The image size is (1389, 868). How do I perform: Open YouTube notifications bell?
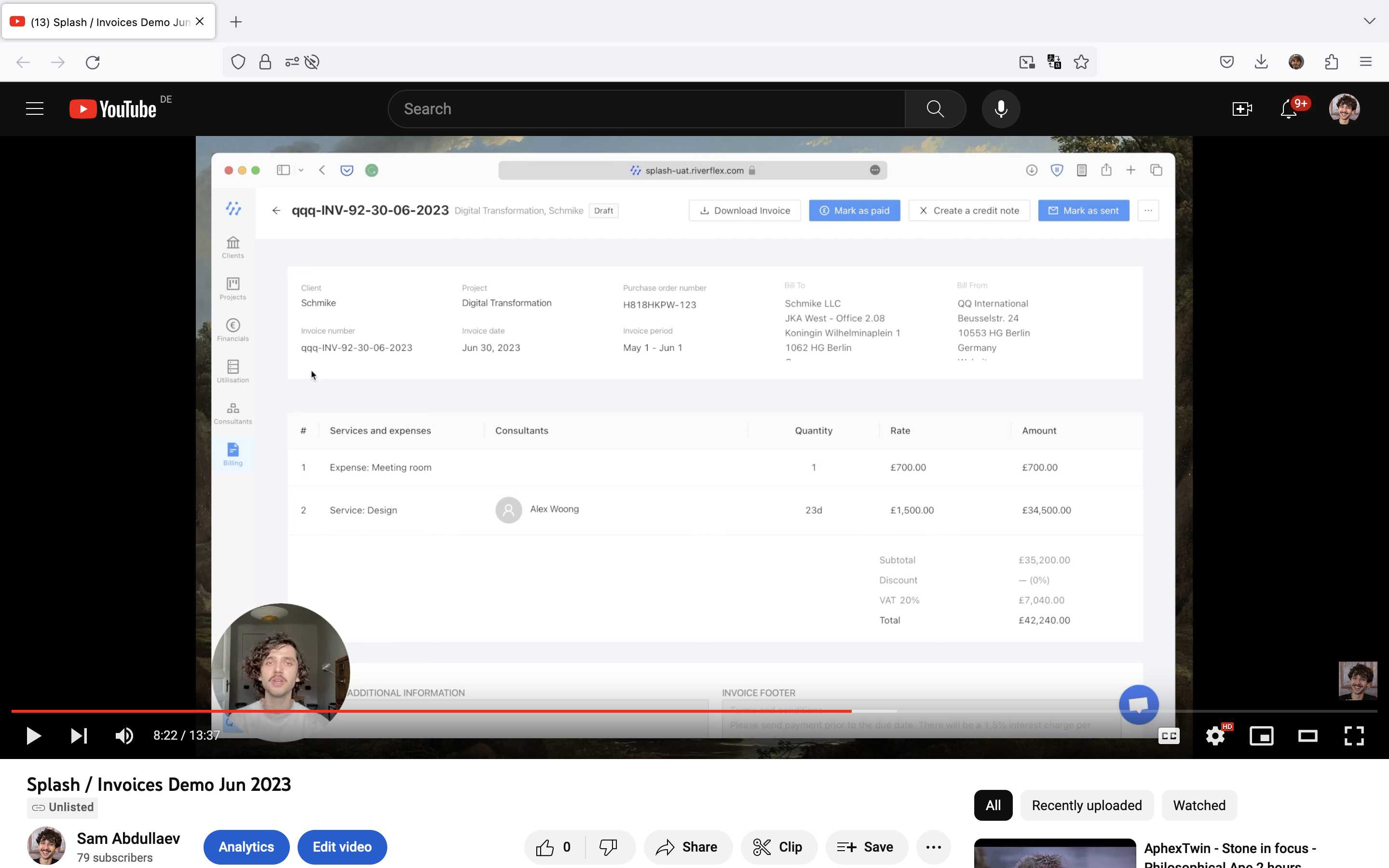click(1289, 108)
